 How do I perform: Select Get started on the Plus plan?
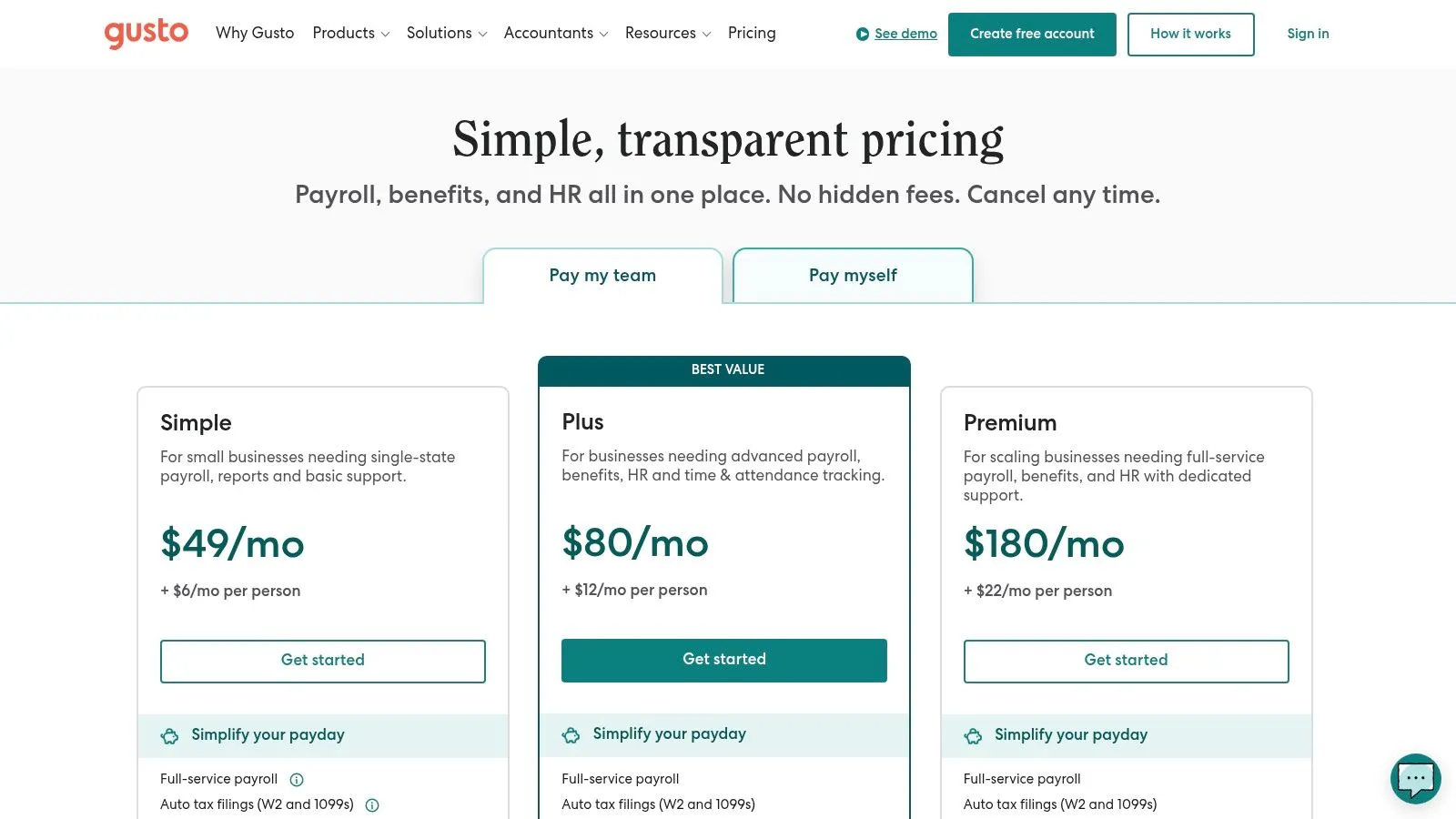point(723,659)
